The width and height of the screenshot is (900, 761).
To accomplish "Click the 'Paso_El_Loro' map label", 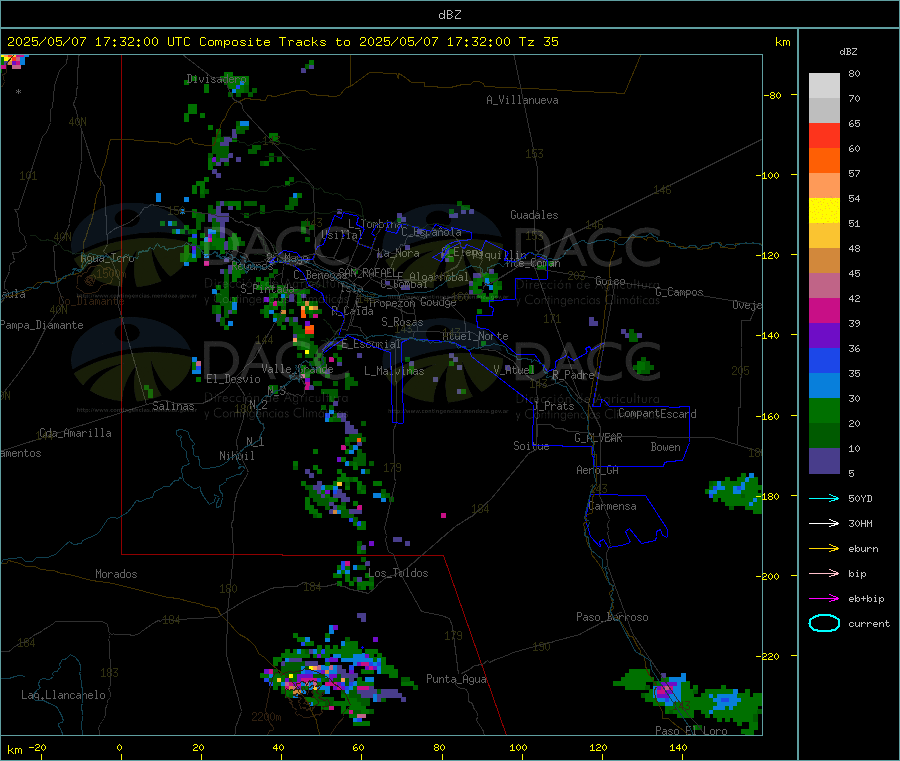I will [x=692, y=731].
